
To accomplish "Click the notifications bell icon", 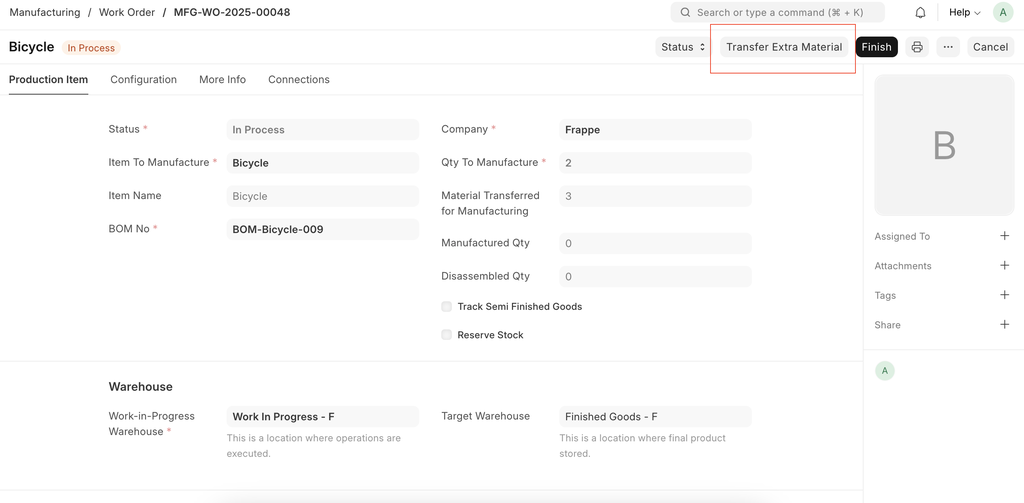I will pos(920,13).
